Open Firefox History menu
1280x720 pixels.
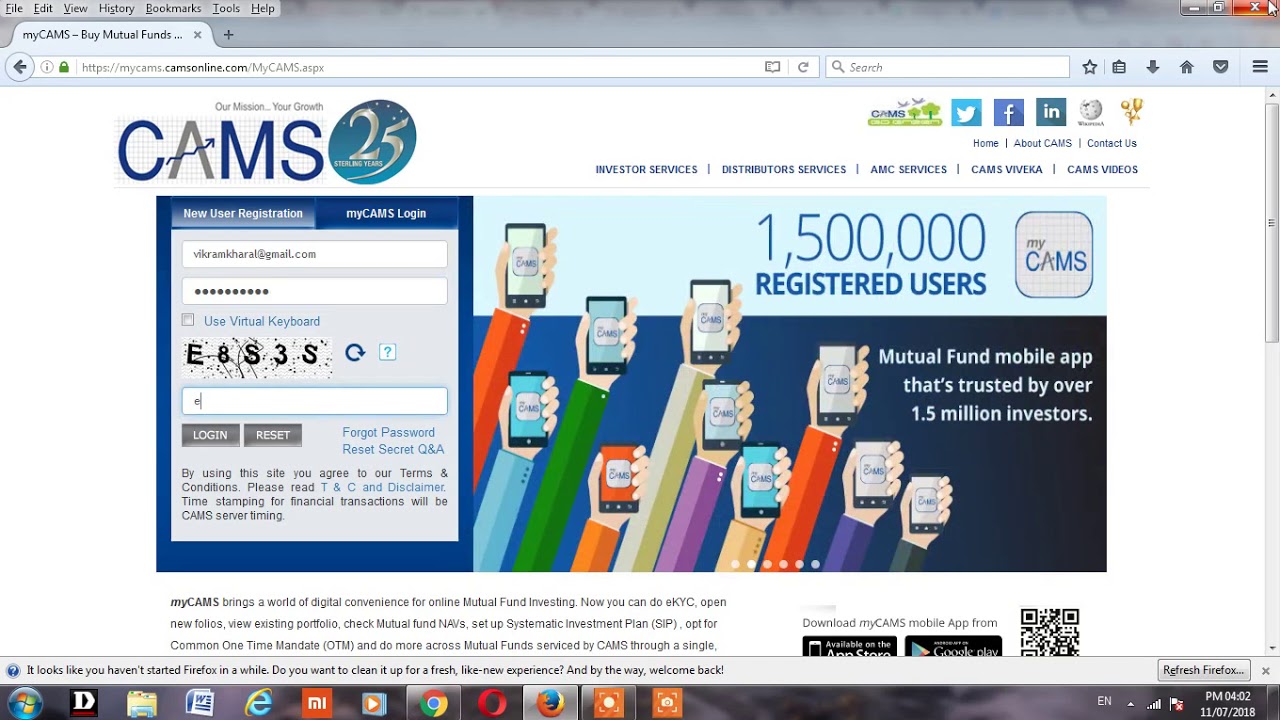116,8
